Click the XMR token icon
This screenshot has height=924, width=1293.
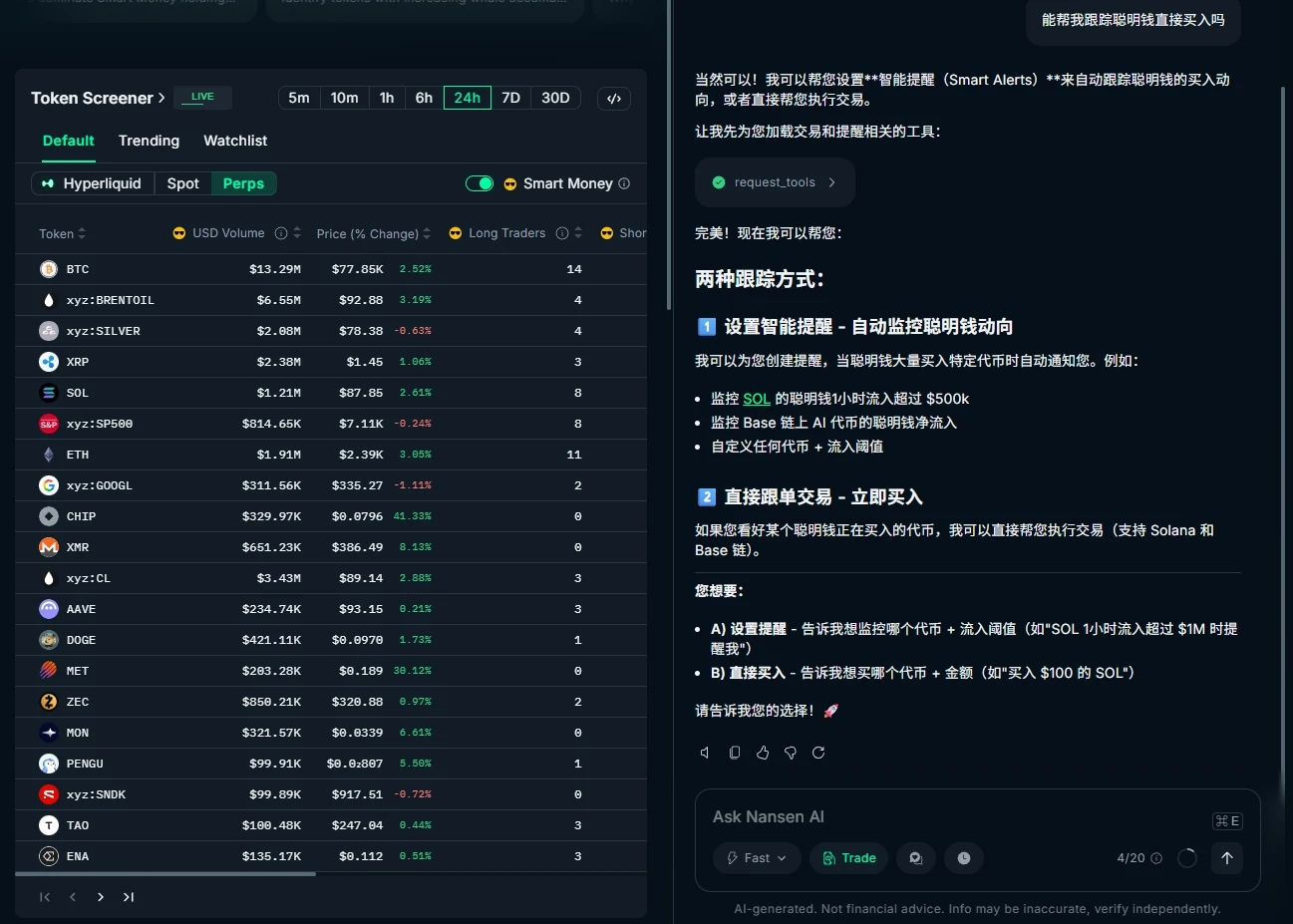click(49, 547)
